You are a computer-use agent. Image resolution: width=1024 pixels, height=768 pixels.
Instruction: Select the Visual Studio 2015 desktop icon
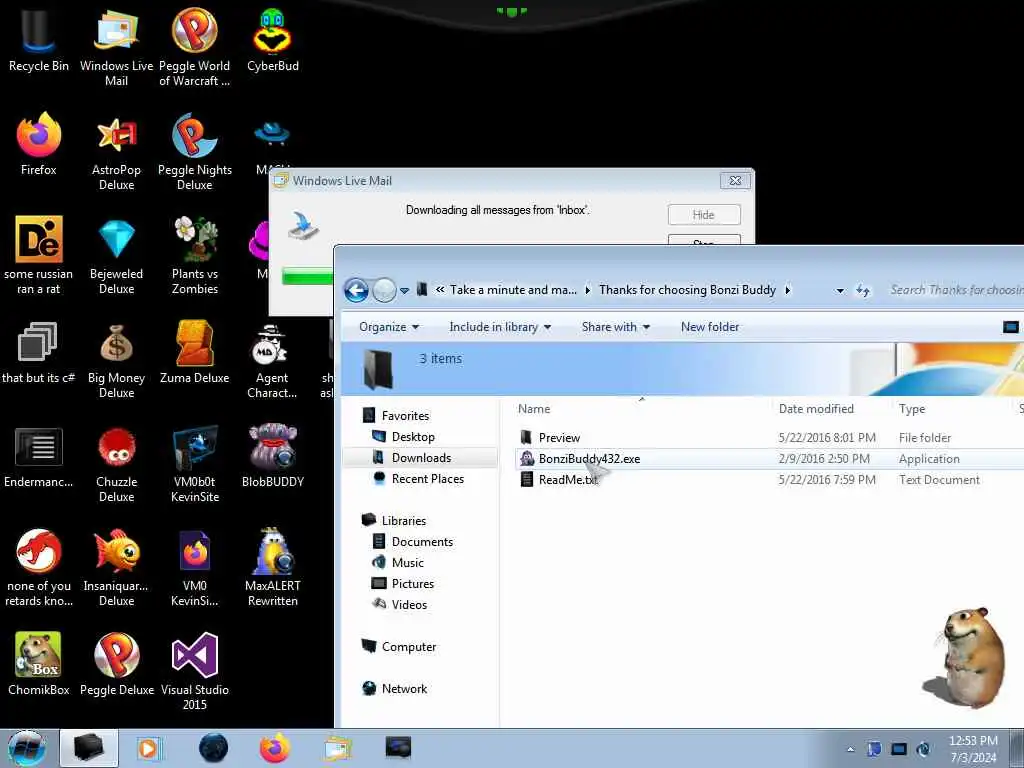tap(195, 671)
